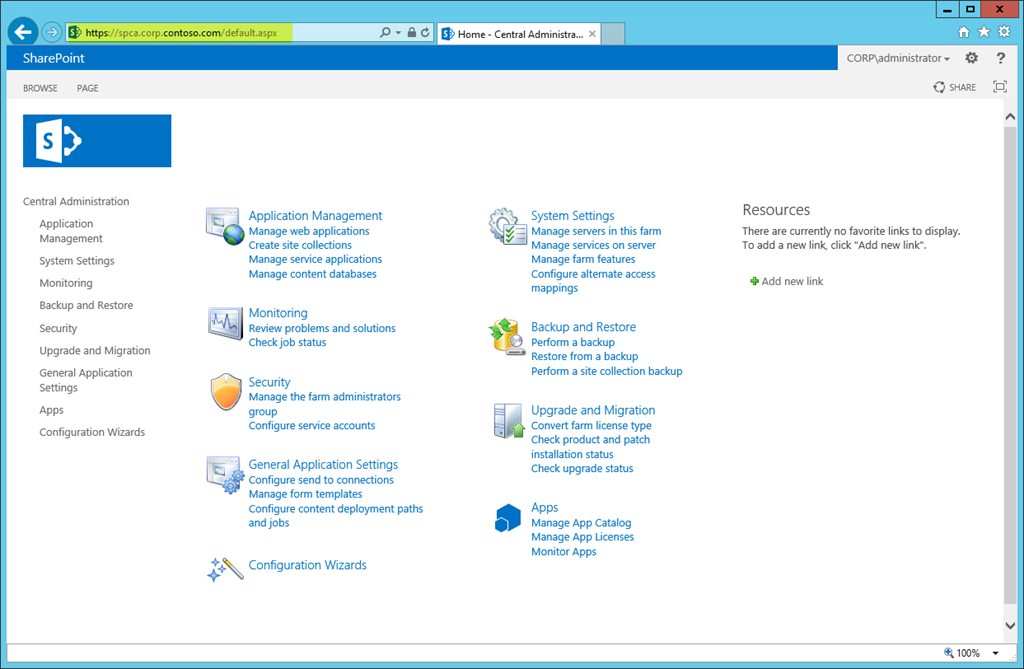Click the Apps blue cube icon
This screenshot has height=669, width=1024.
[507, 518]
